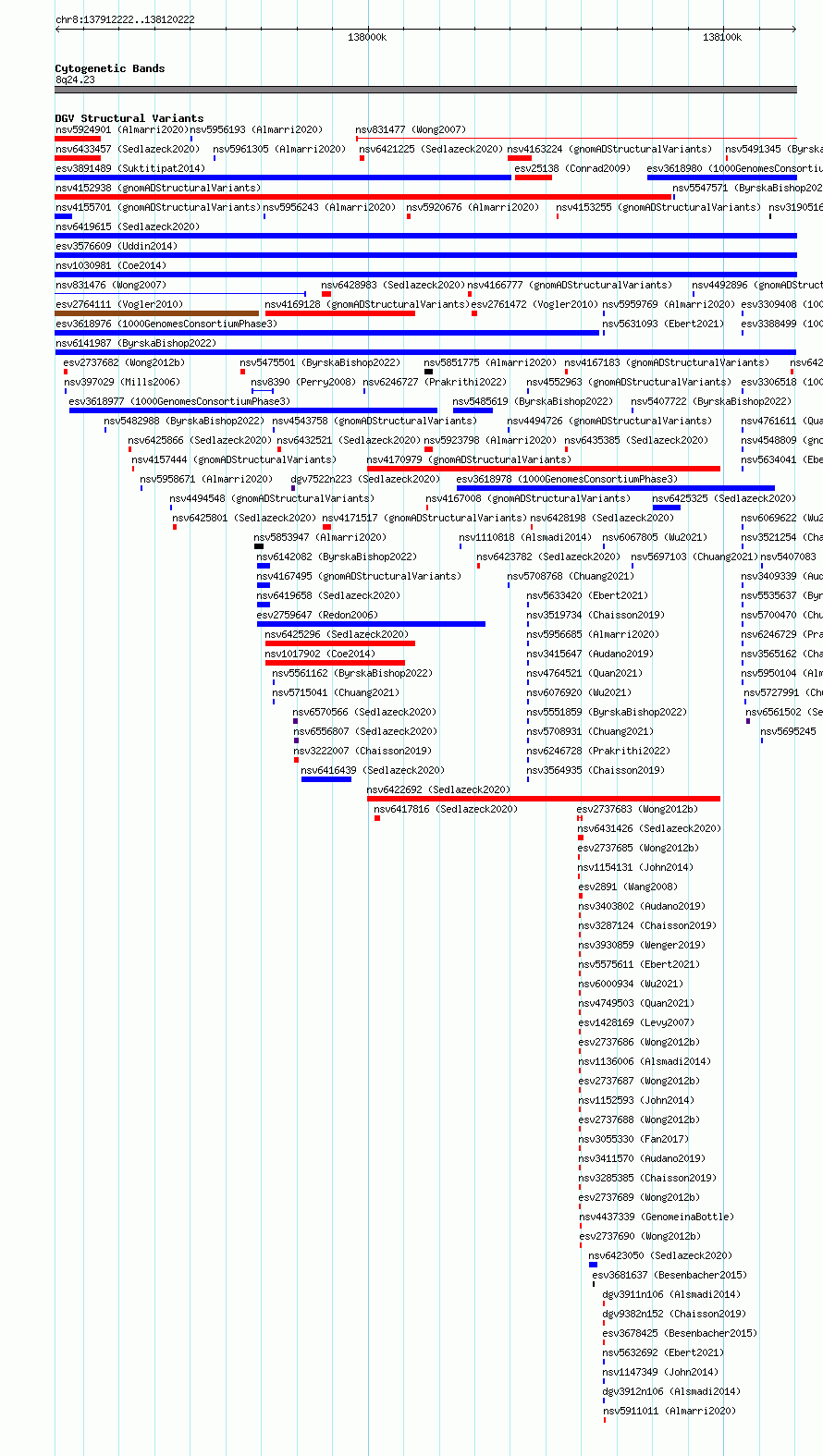Select the red block under nsv6417816 (Sedlazeck2020)
The width and height of the screenshot is (823, 1456).
pos(377,818)
